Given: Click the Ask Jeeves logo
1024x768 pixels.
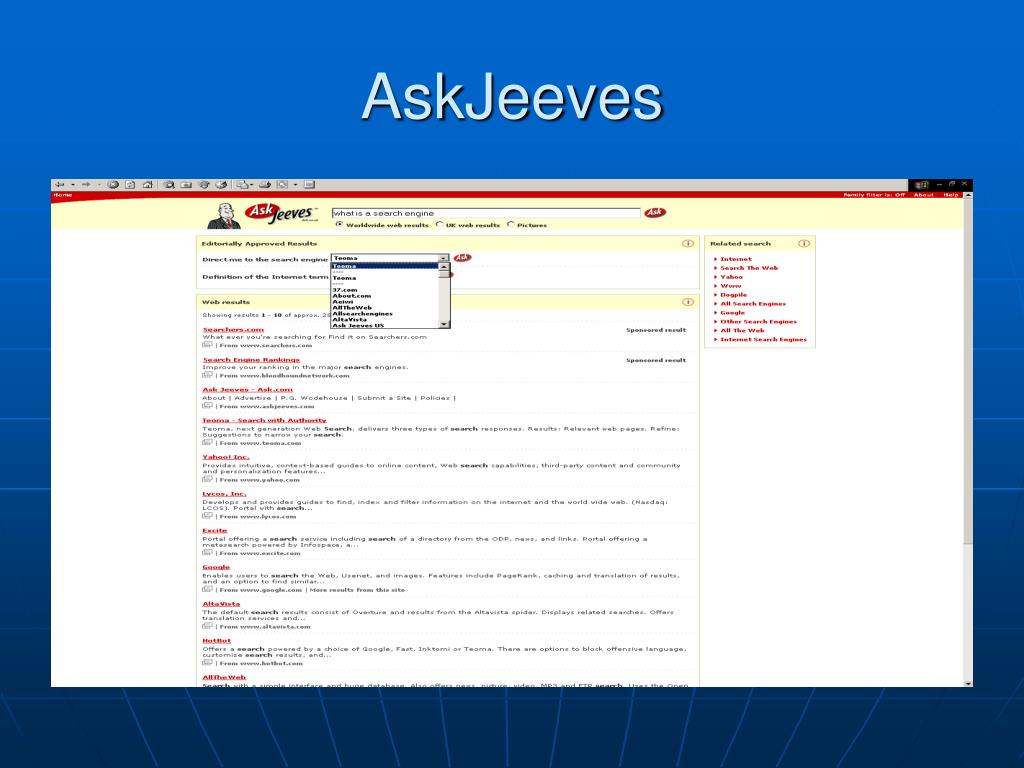Looking at the screenshot, I should tap(281, 213).
